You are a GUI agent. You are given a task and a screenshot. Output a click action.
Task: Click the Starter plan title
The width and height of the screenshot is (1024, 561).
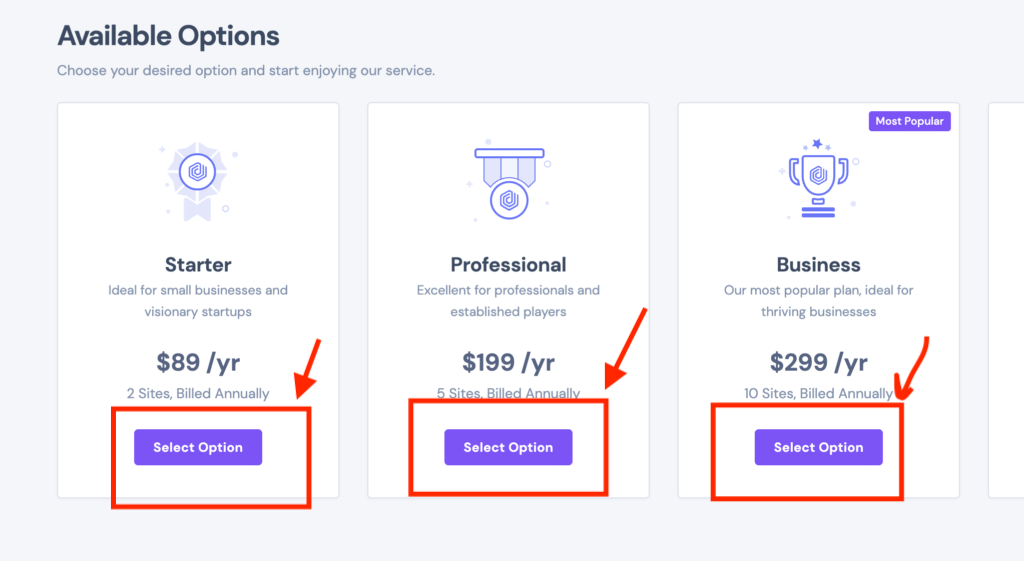[x=198, y=264]
